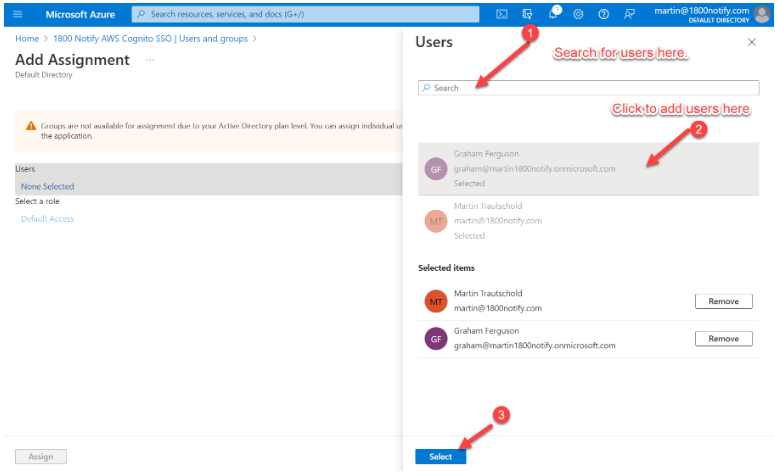
Task: Click the Default Directory subtitle text
Action: point(43,75)
